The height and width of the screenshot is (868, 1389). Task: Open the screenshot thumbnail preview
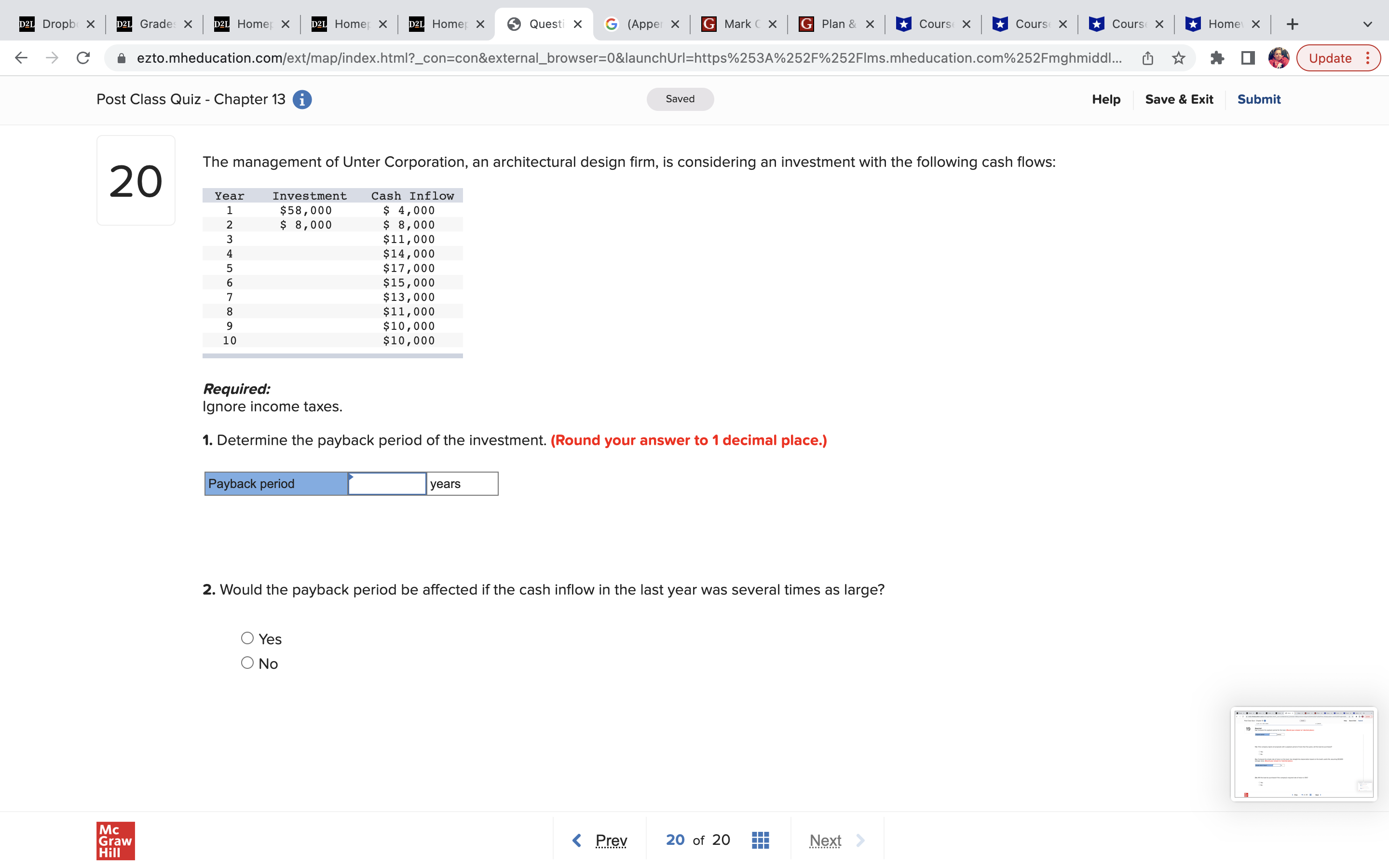1303,754
